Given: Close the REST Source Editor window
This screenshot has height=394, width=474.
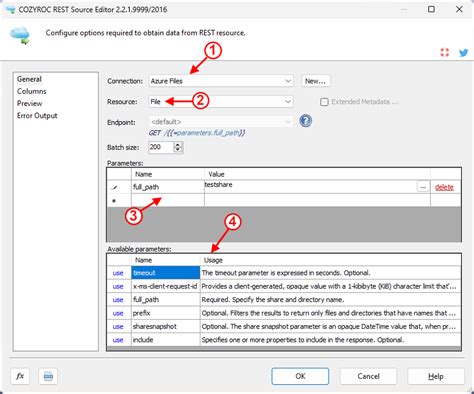Looking at the screenshot, I should (x=459, y=9).
